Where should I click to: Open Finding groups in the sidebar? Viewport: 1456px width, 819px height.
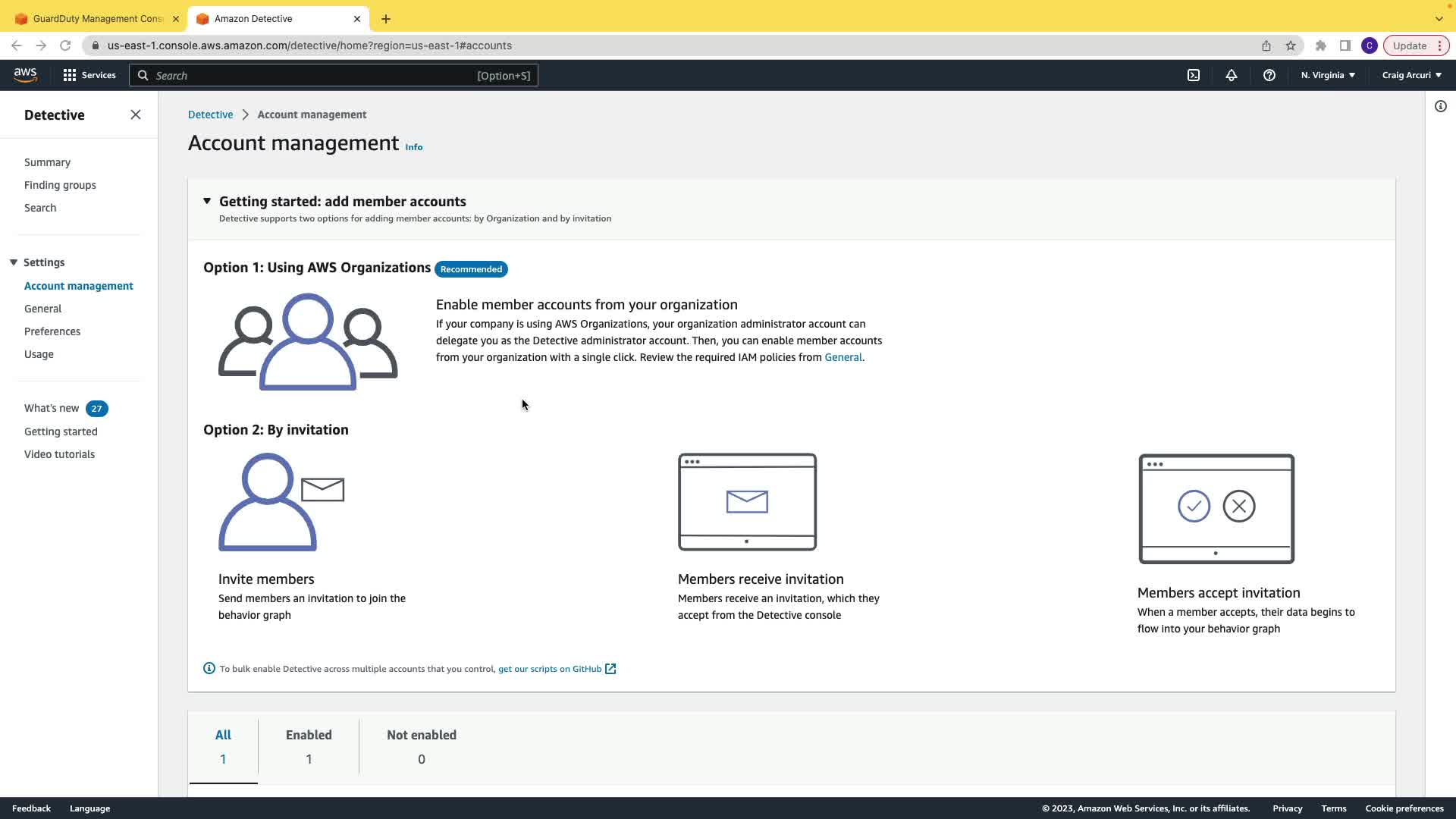60,185
